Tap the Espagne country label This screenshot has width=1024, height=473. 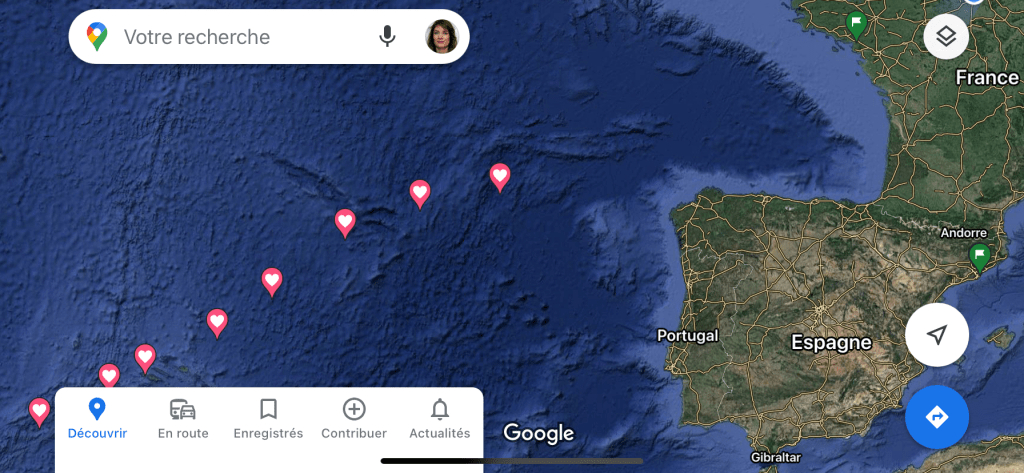pyautogui.click(x=831, y=342)
